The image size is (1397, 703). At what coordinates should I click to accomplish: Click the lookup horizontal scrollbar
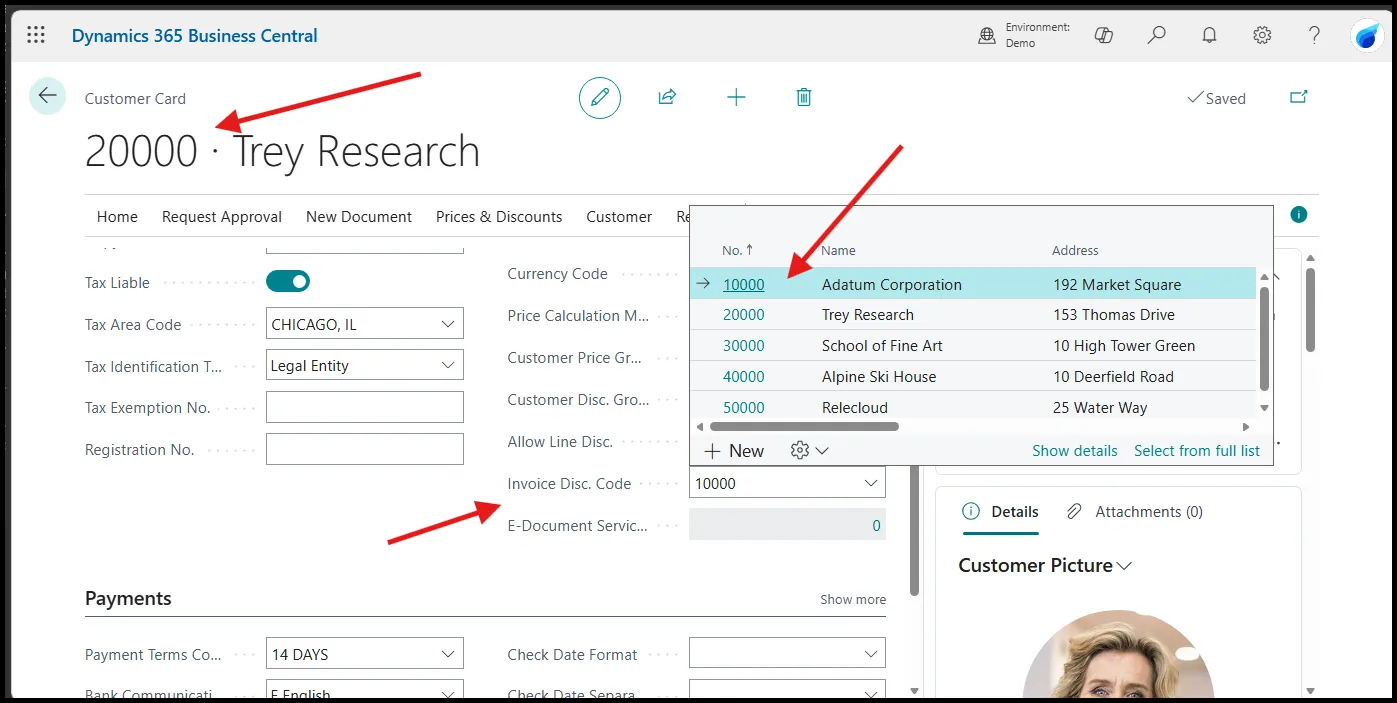click(805, 426)
